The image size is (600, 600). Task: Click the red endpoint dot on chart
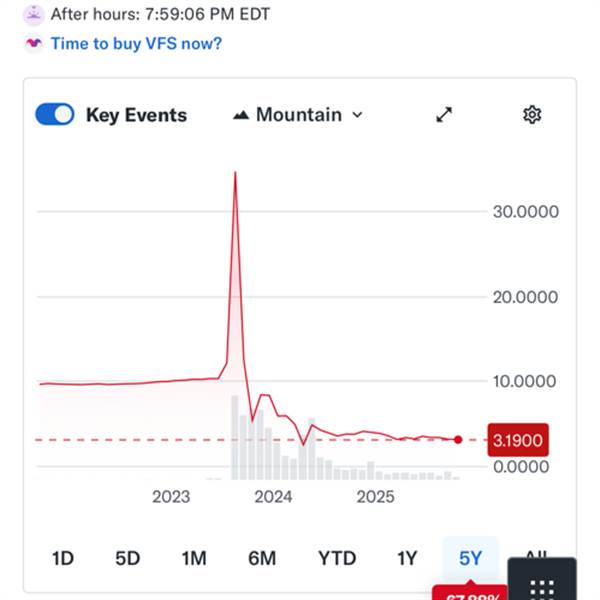click(458, 440)
